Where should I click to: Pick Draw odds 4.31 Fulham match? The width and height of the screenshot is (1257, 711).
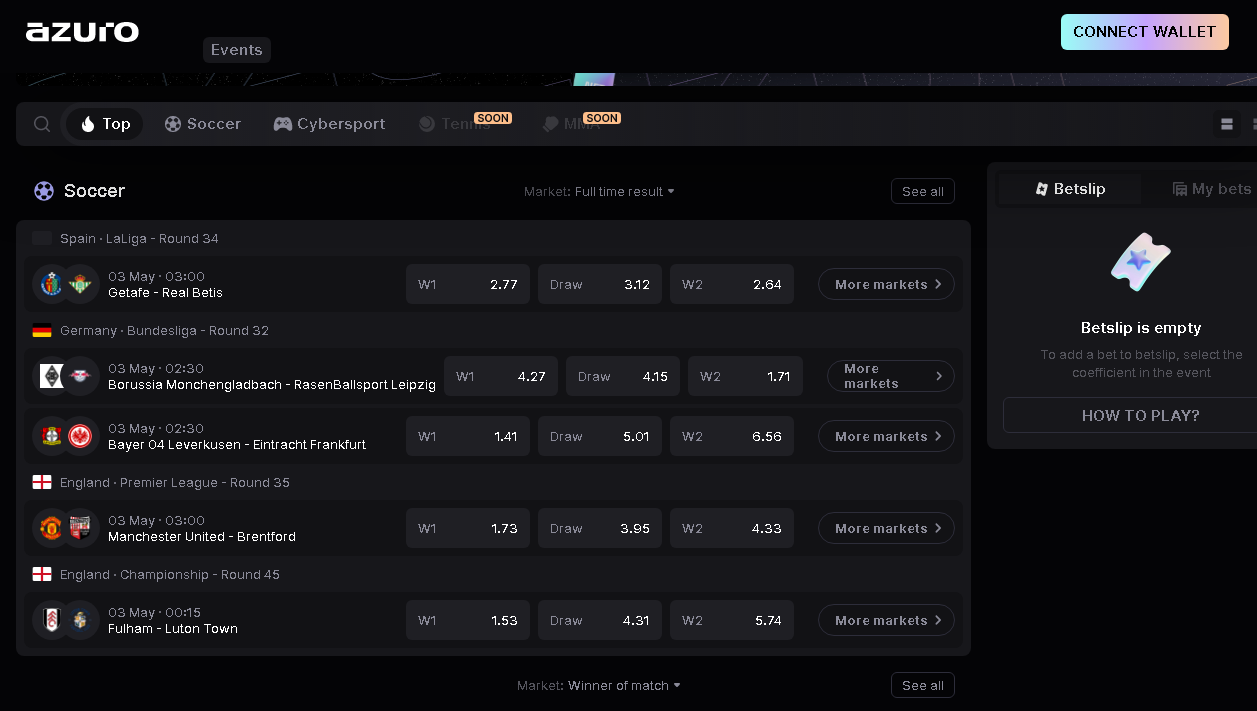[x=600, y=620]
